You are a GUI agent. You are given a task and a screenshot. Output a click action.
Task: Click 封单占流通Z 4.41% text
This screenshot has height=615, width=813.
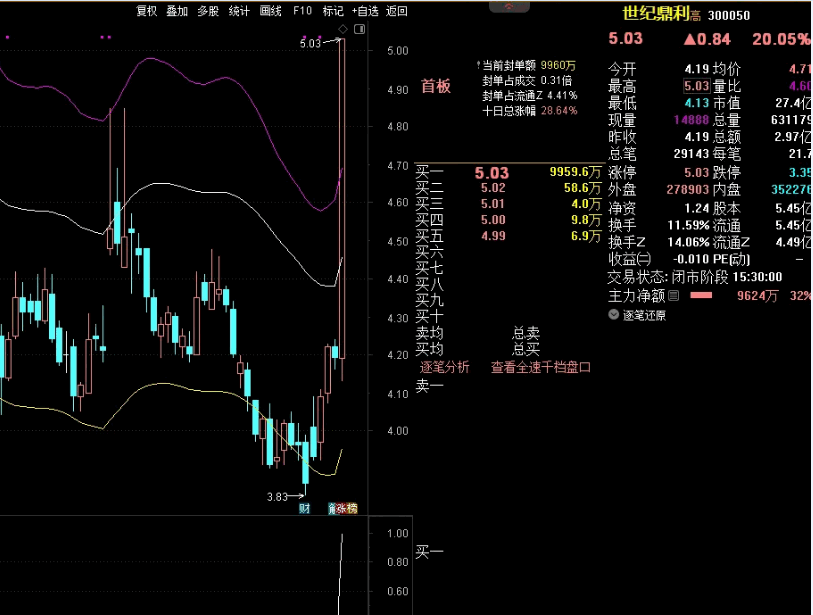tap(529, 95)
